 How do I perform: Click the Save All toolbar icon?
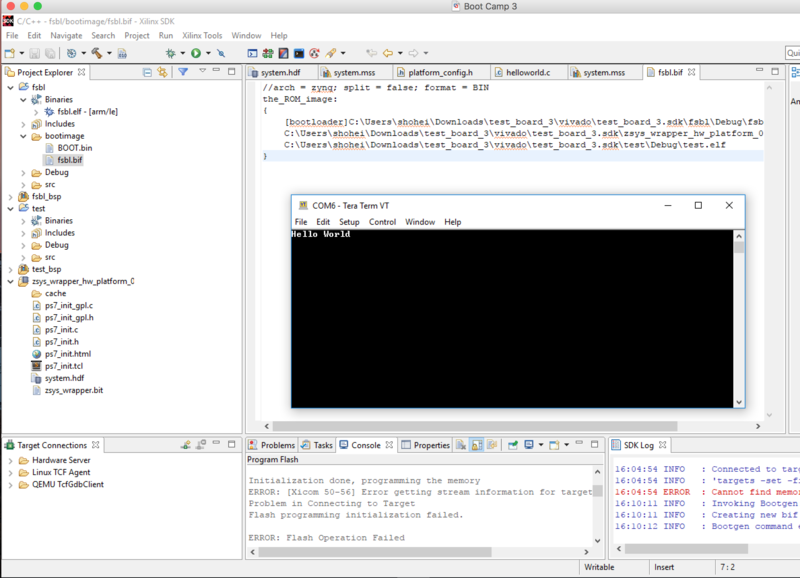coord(50,53)
